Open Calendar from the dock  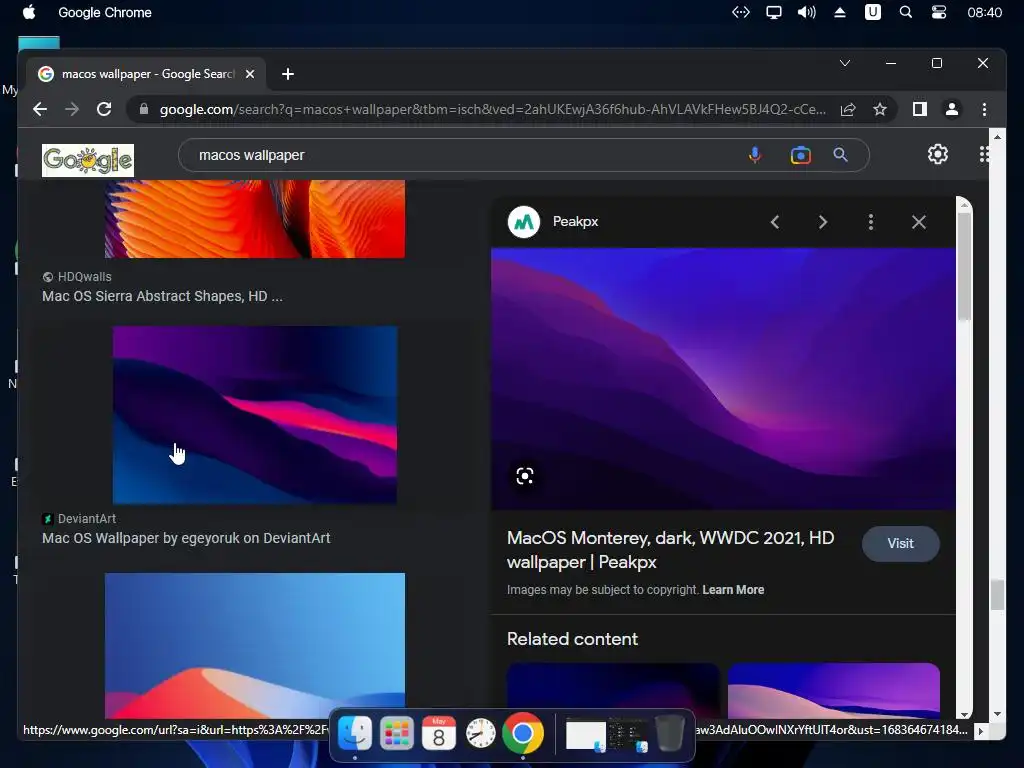(x=438, y=733)
